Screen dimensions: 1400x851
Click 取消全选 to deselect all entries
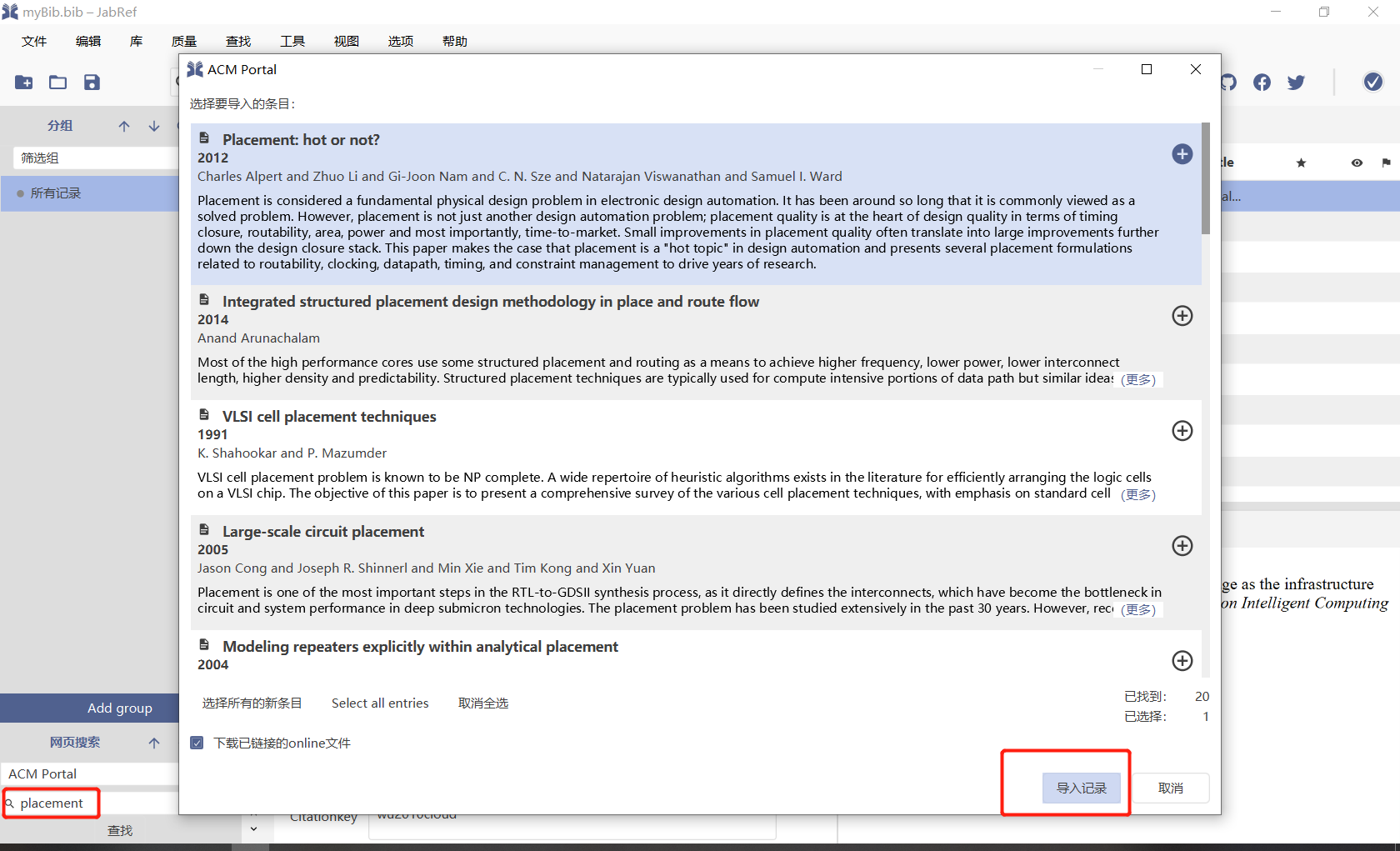coord(483,703)
